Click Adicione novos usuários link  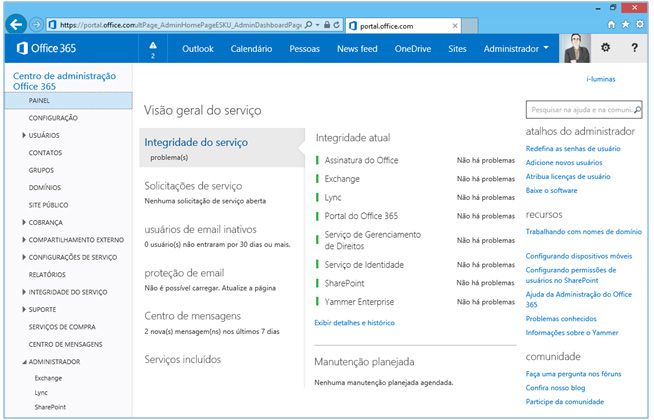(x=564, y=163)
